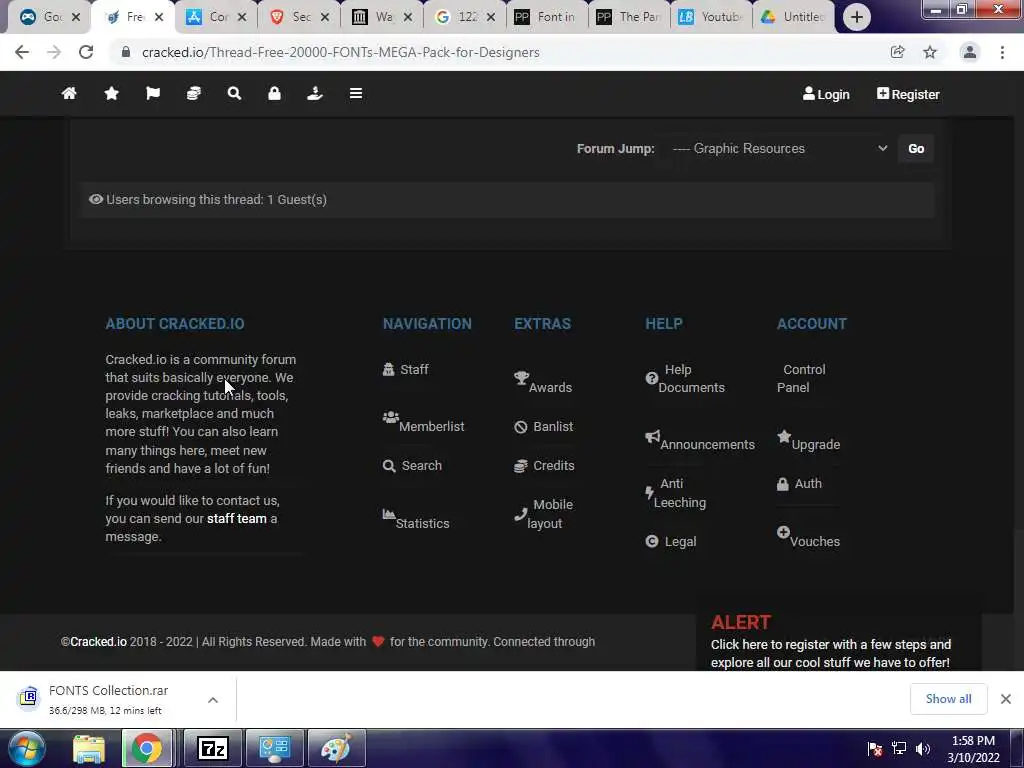The image size is (1024, 768).
Task: Open a new browser tab
Action: (x=856, y=17)
